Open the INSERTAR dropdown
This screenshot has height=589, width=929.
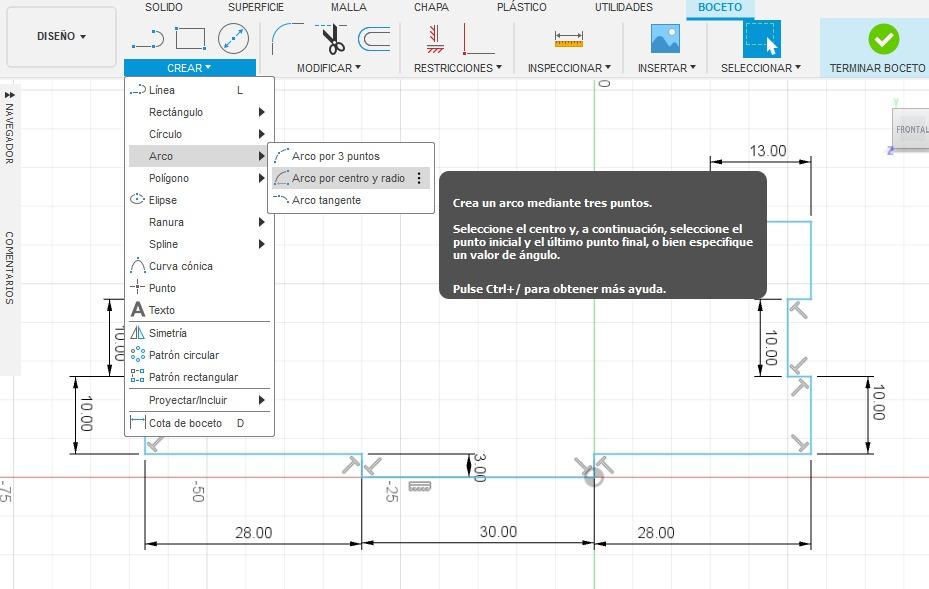tap(667, 68)
